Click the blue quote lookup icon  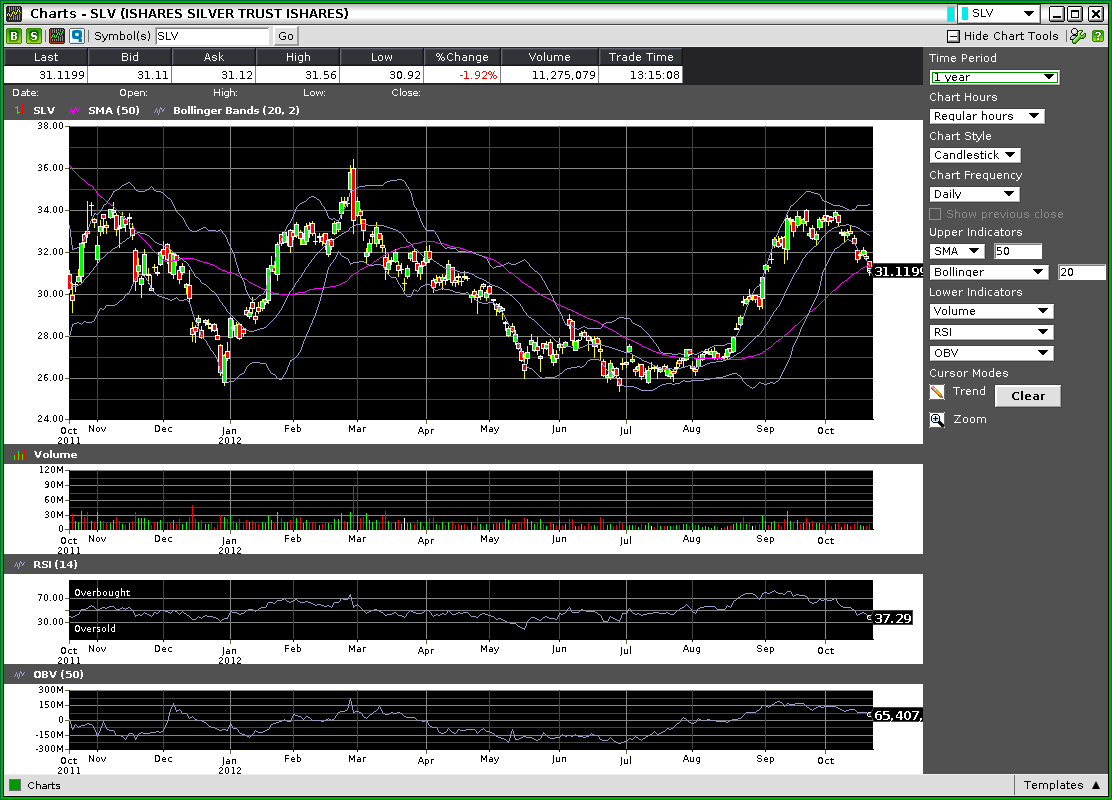point(76,36)
